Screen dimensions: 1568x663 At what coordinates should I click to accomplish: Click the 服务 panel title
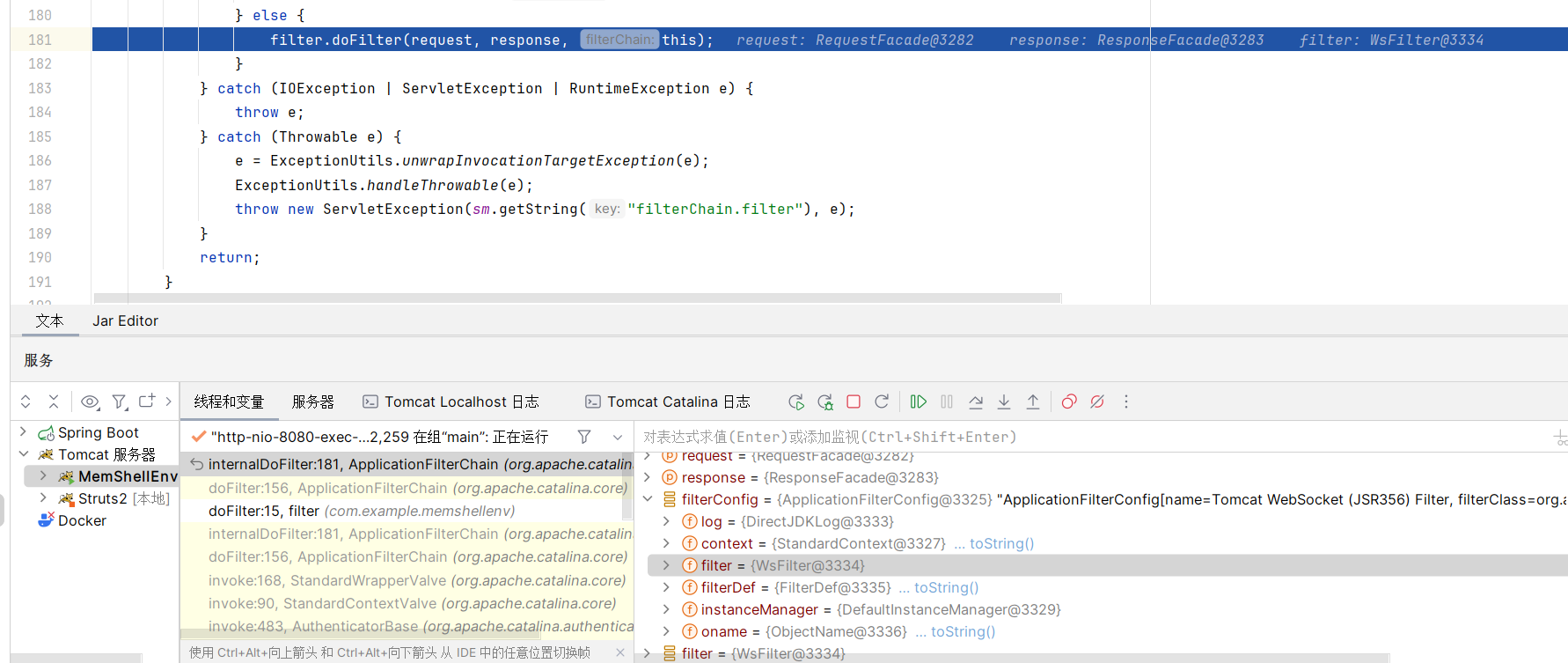39,360
